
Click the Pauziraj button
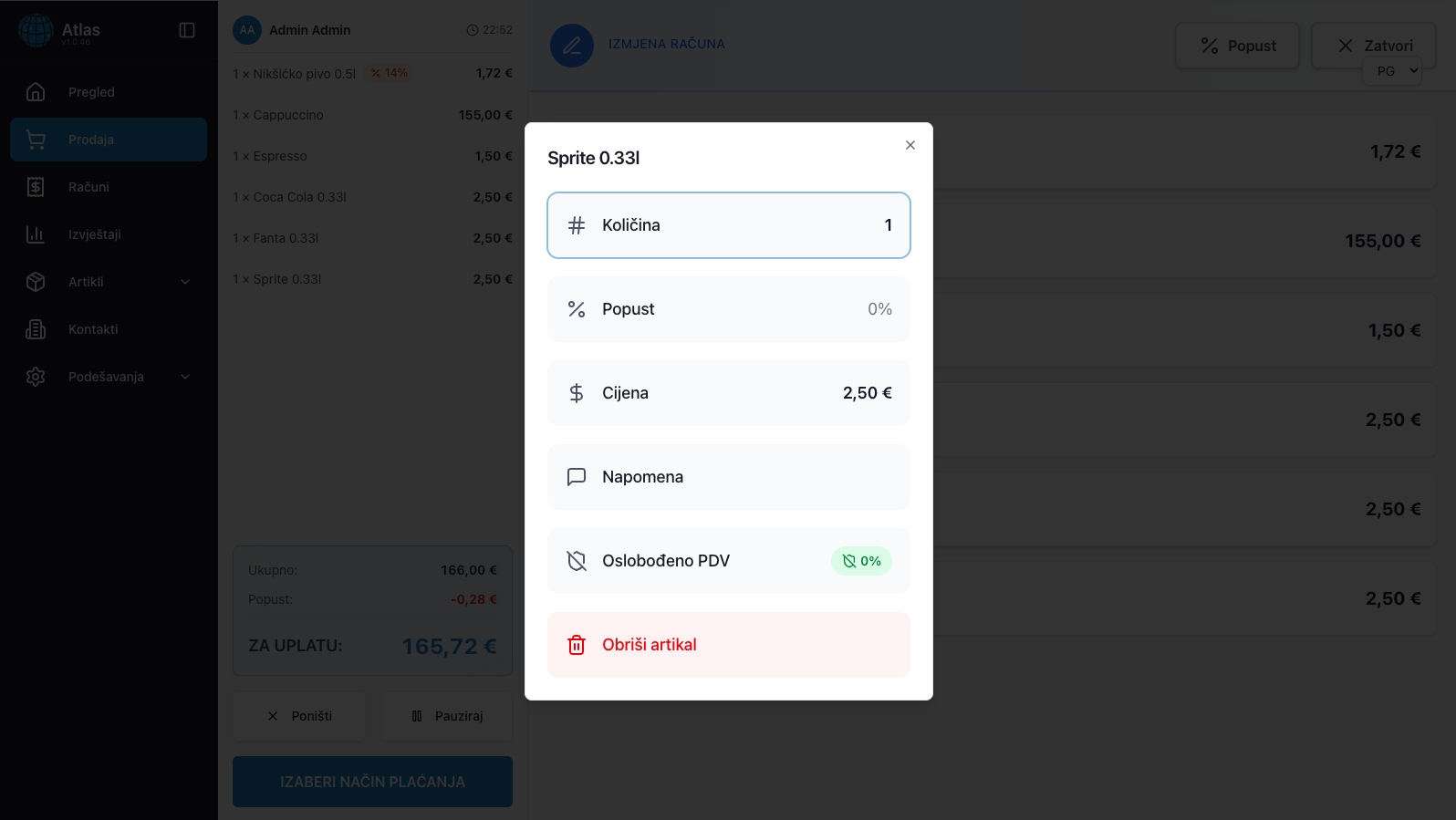(447, 716)
